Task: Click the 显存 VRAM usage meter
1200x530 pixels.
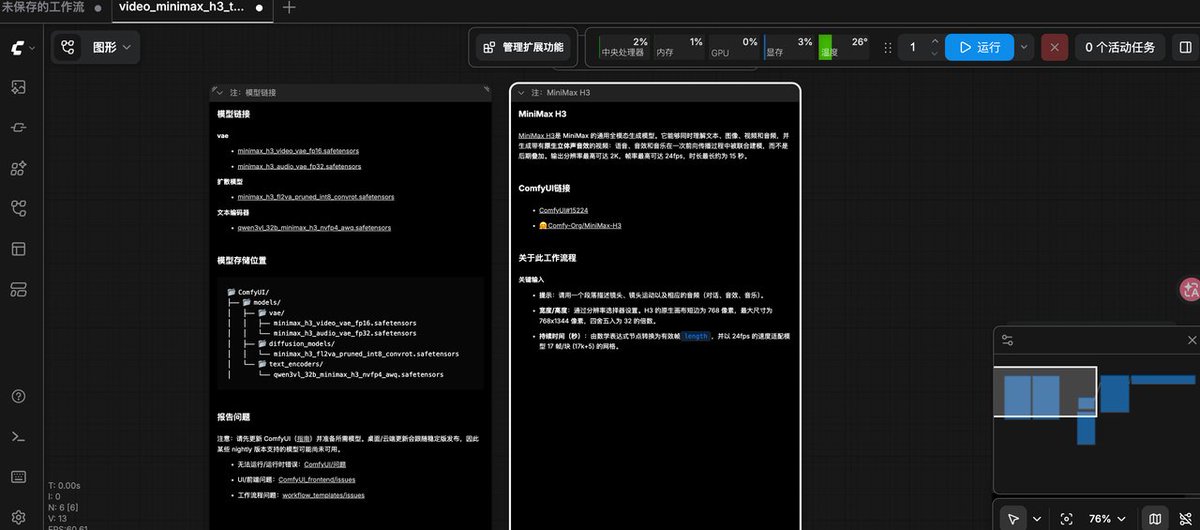Action: pos(789,46)
